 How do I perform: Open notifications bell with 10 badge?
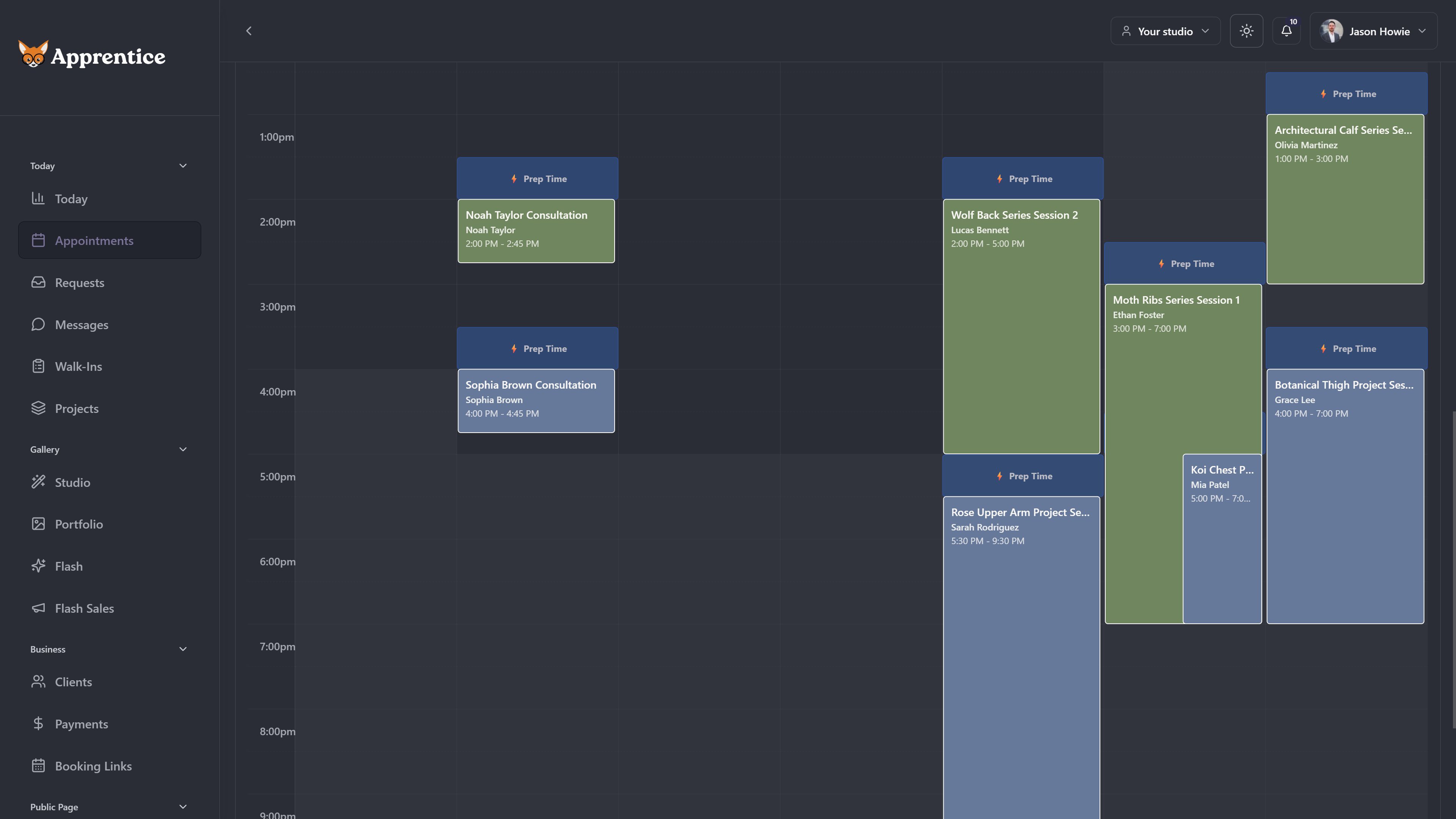click(x=1287, y=31)
